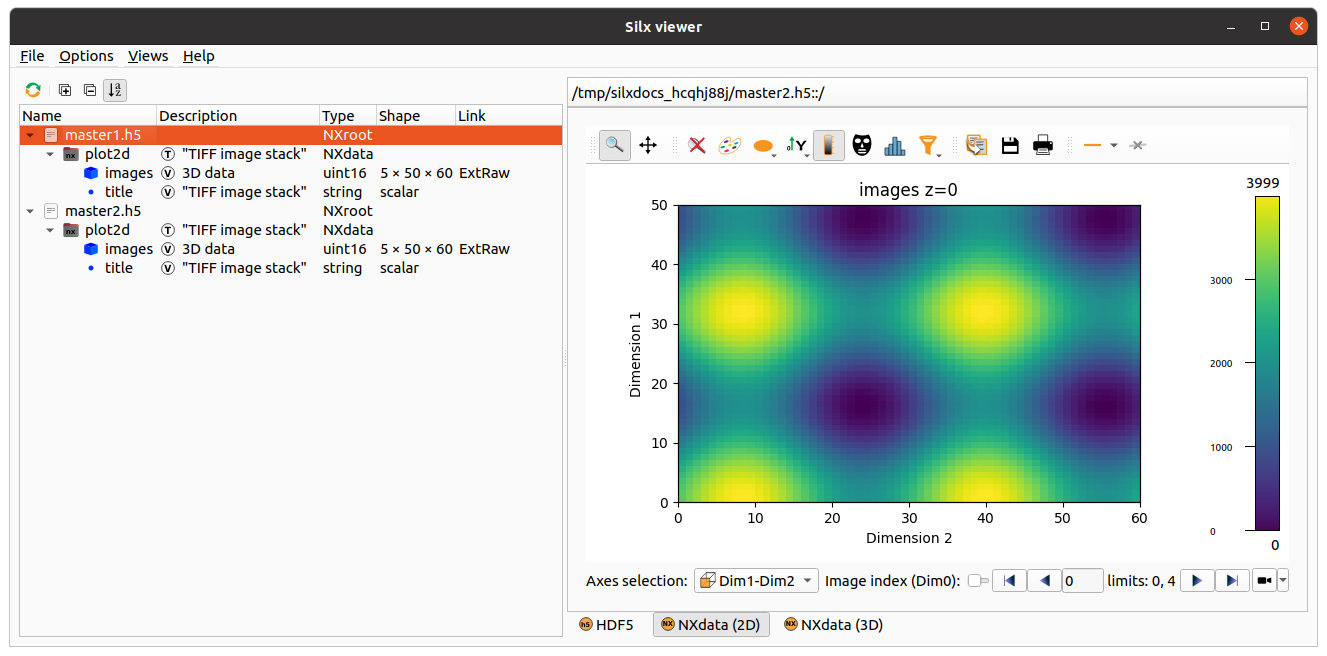Click the refresh files icon
1327x656 pixels.
(33, 90)
